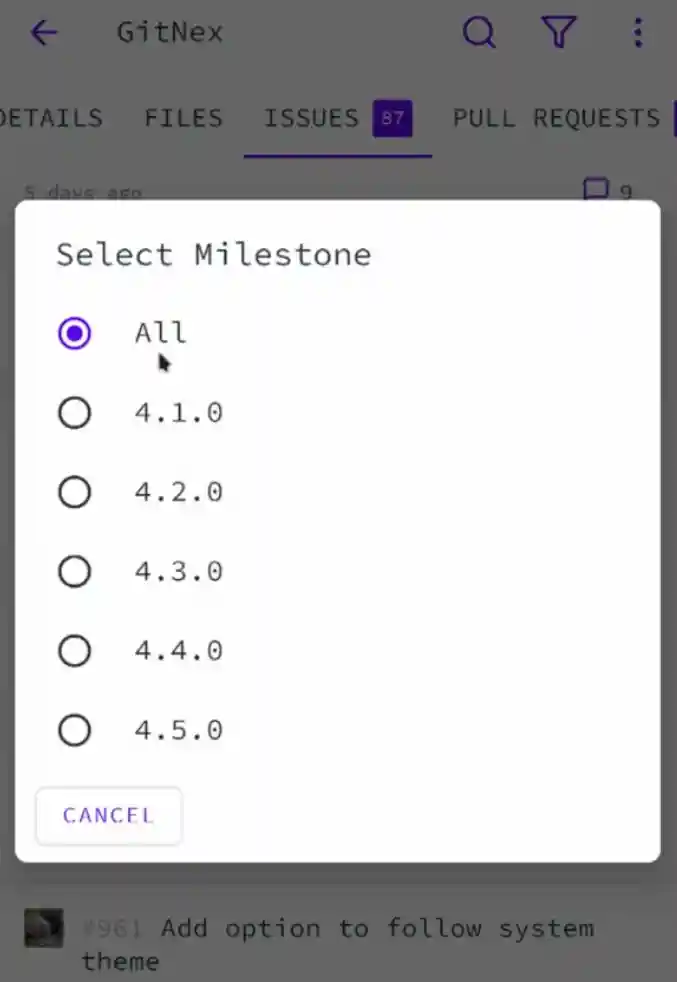677x982 pixels.
Task: Click the comment bubble icon
Action: pos(596,189)
